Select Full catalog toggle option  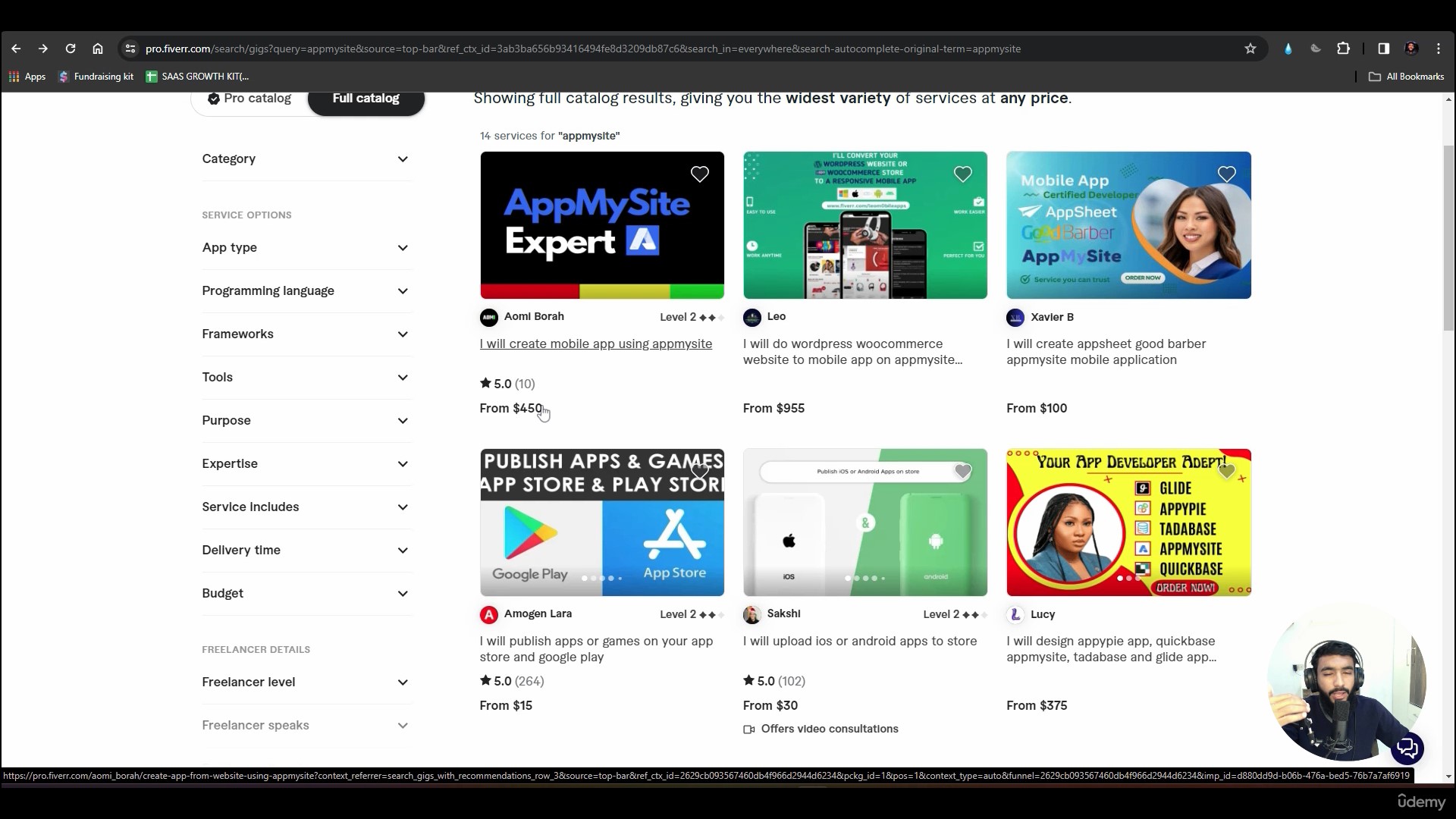(x=366, y=99)
